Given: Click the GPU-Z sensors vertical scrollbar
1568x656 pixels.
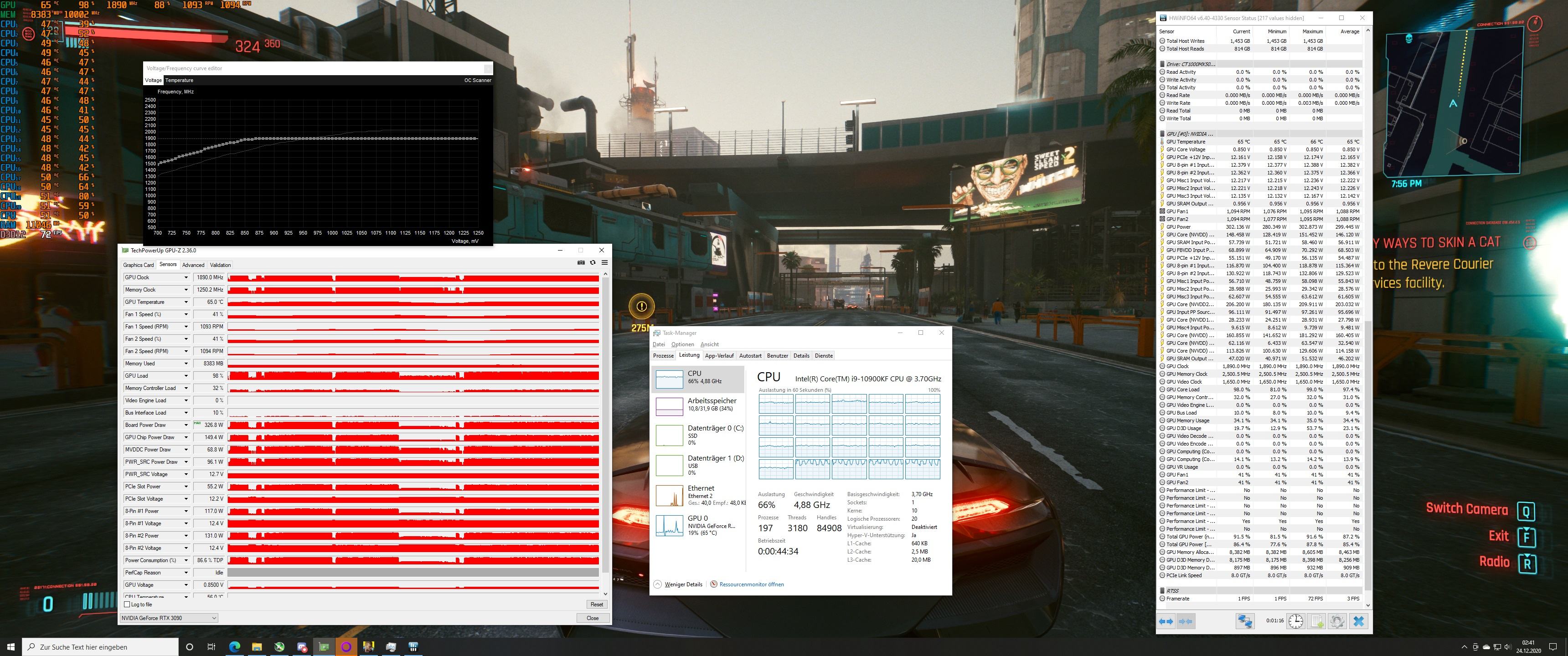Looking at the screenshot, I should 605,426.
